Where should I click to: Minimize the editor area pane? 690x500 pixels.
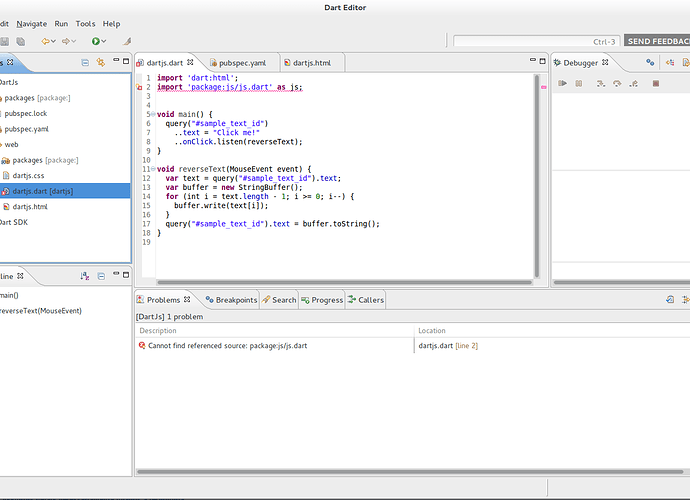[x=533, y=60]
